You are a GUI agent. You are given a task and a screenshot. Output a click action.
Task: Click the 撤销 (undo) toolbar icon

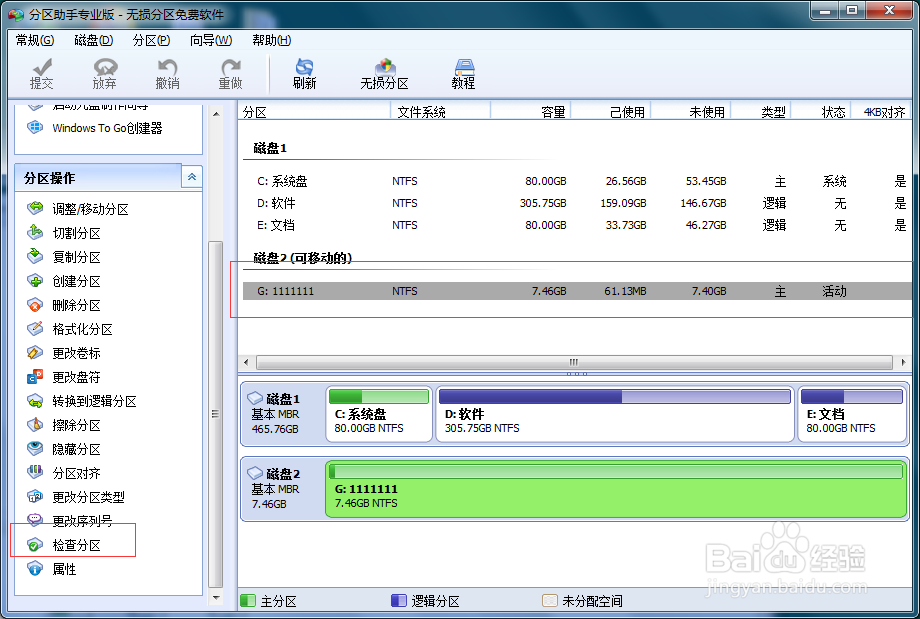coord(167,74)
